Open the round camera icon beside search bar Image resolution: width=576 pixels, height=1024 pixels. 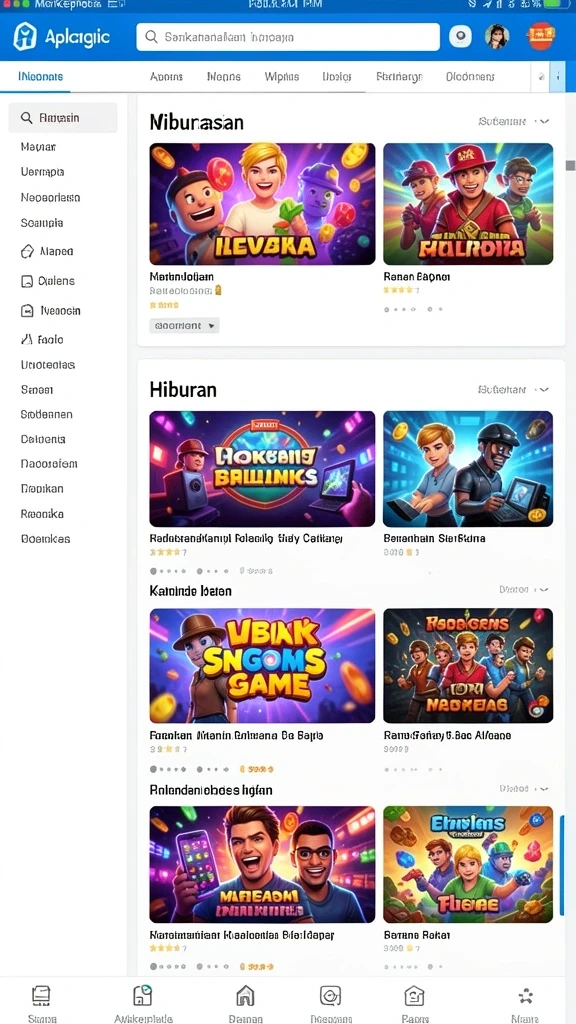coord(460,37)
